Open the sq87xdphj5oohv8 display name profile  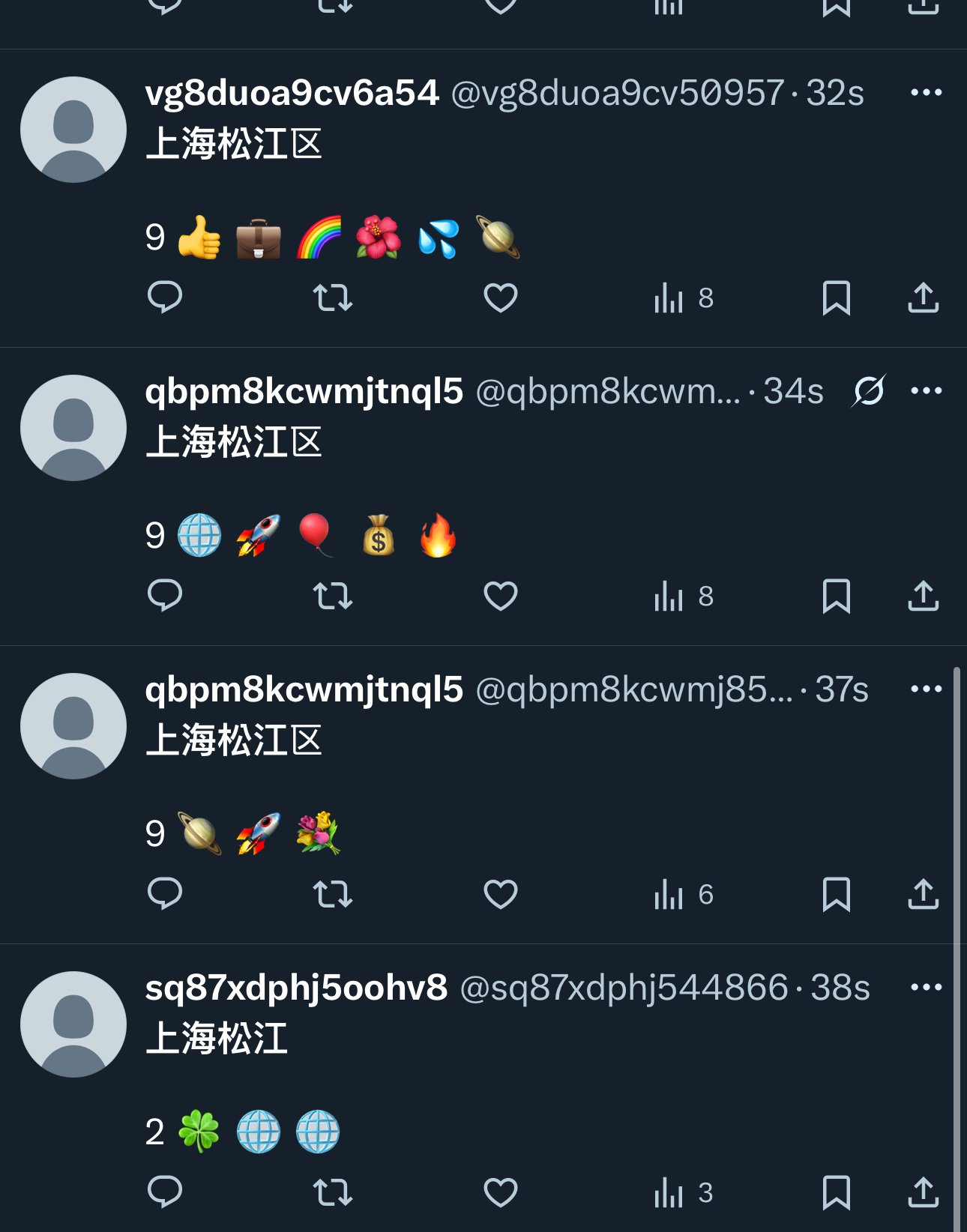(296, 988)
